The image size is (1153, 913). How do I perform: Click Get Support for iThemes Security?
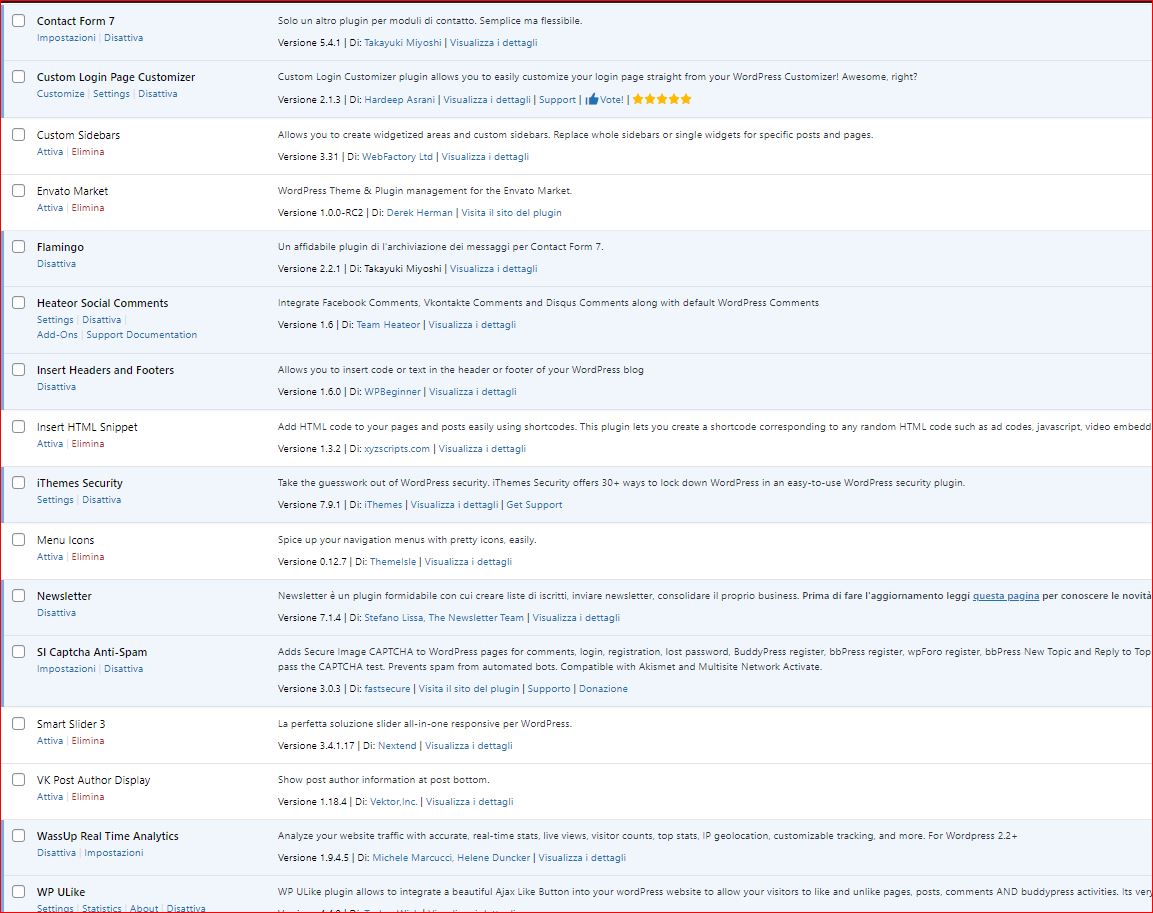point(535,504)
